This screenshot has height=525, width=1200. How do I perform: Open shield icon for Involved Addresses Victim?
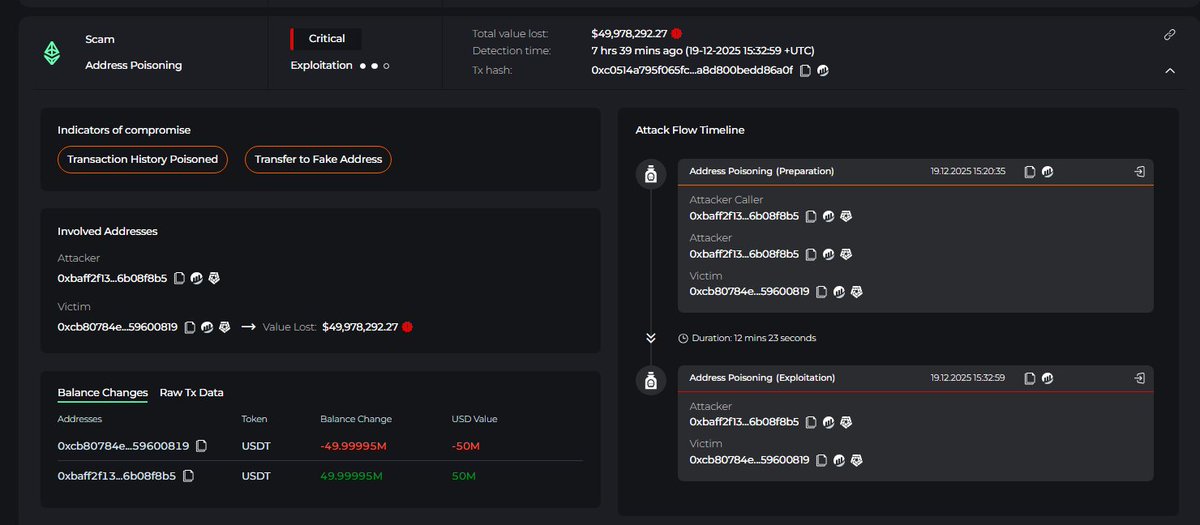coord(224,327)
